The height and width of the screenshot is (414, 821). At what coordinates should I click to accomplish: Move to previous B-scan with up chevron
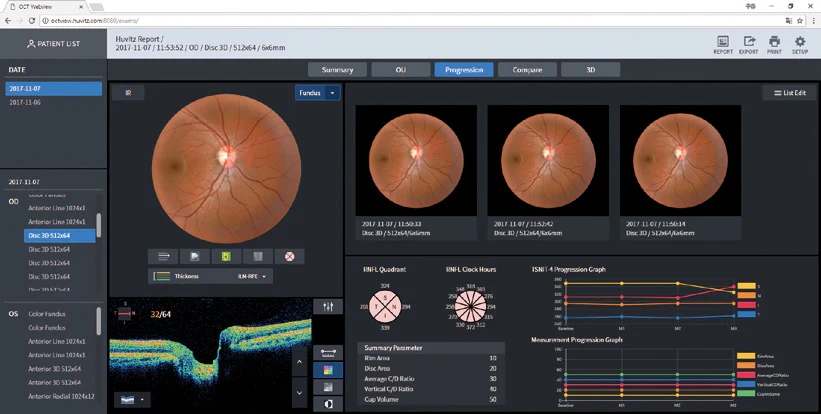pyautogui.click(x=299, y=361)
